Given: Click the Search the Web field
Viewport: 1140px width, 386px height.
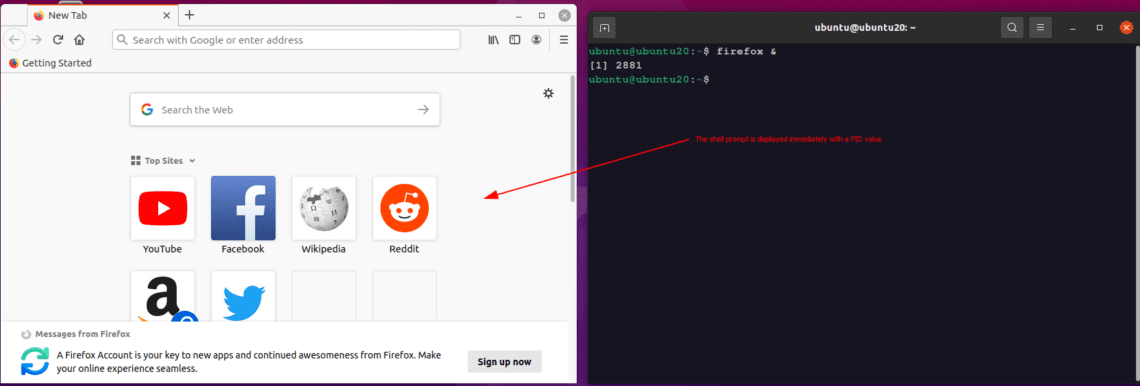Looking at the screenshot, I should [285, 110].
